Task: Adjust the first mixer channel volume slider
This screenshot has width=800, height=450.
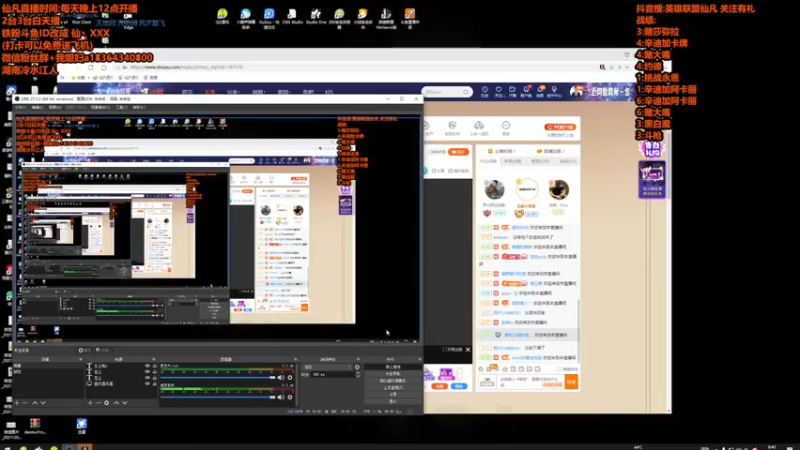Action: coord(218,378)
